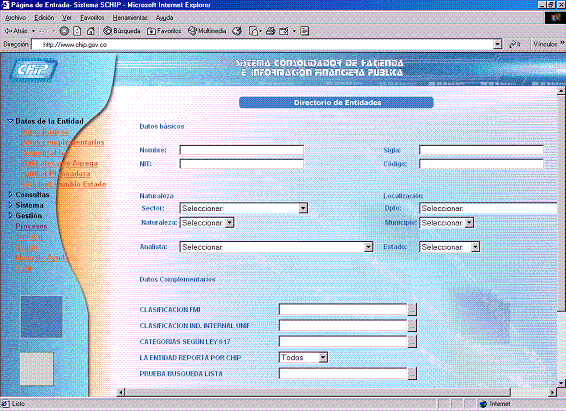Open the Mesa de Ayuda link
This screenshot has width=566, height=411.
(41, 258)
